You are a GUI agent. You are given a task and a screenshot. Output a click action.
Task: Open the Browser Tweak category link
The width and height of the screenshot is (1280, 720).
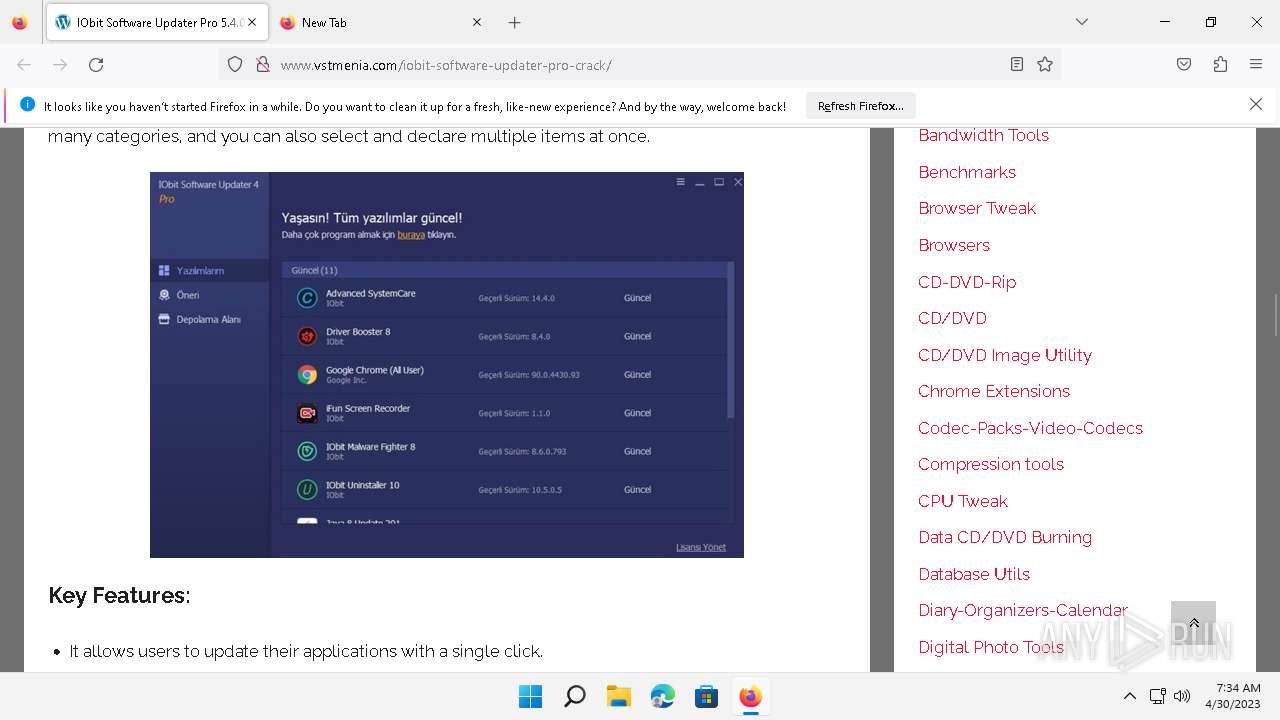977,208
